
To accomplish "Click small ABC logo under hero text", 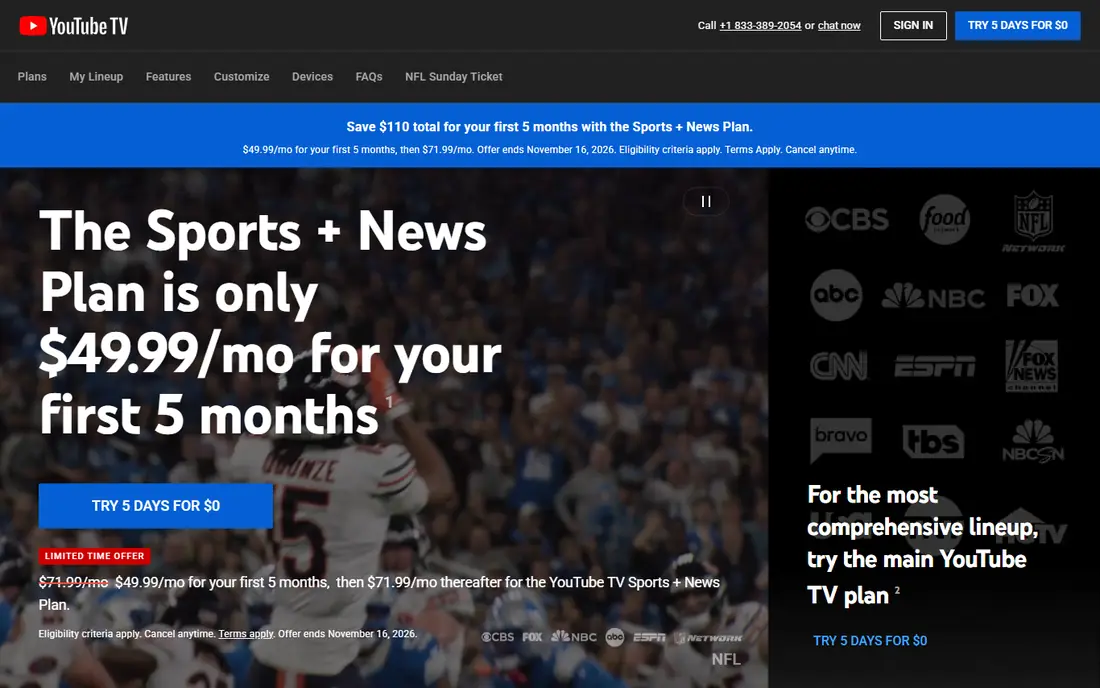I will point(615,637).
